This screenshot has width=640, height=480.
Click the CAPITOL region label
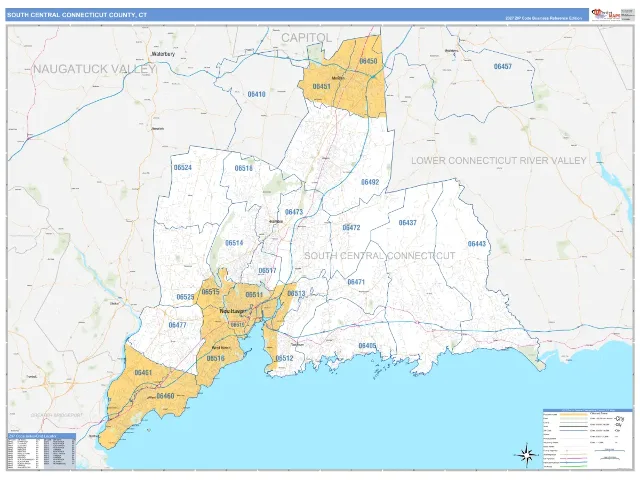click(x=307, y=38)
